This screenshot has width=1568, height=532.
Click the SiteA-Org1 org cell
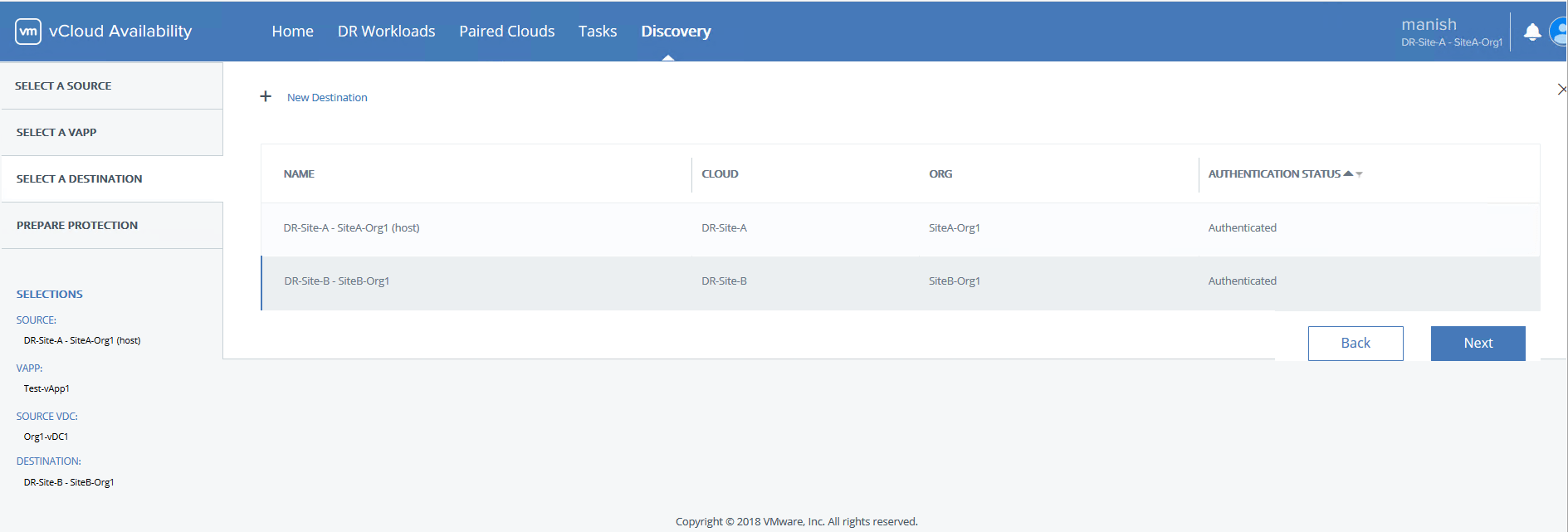click(x=955, y=227)
